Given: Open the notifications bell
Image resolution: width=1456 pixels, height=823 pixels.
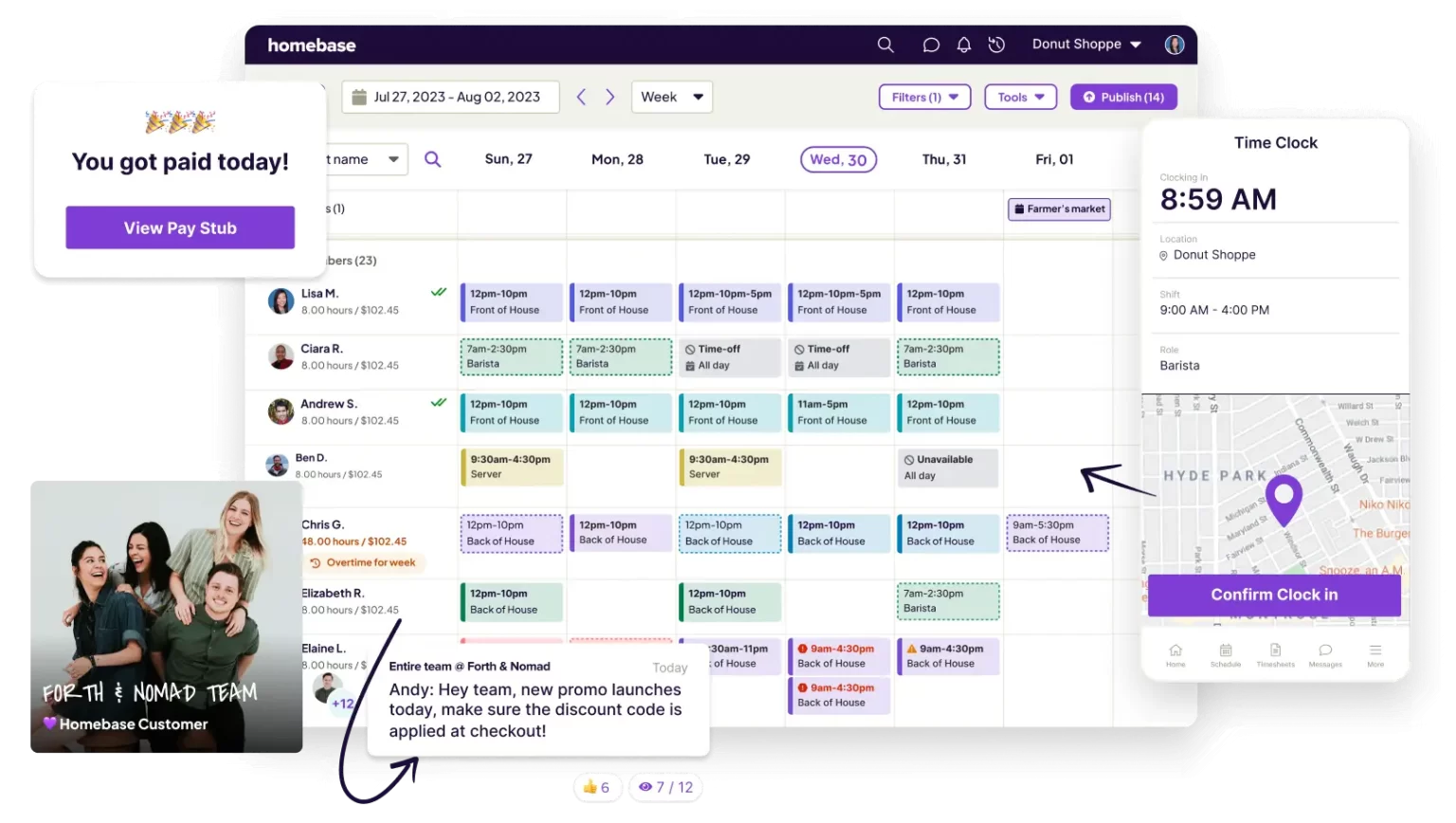Looking at the screenshot, I should point(964,45).
